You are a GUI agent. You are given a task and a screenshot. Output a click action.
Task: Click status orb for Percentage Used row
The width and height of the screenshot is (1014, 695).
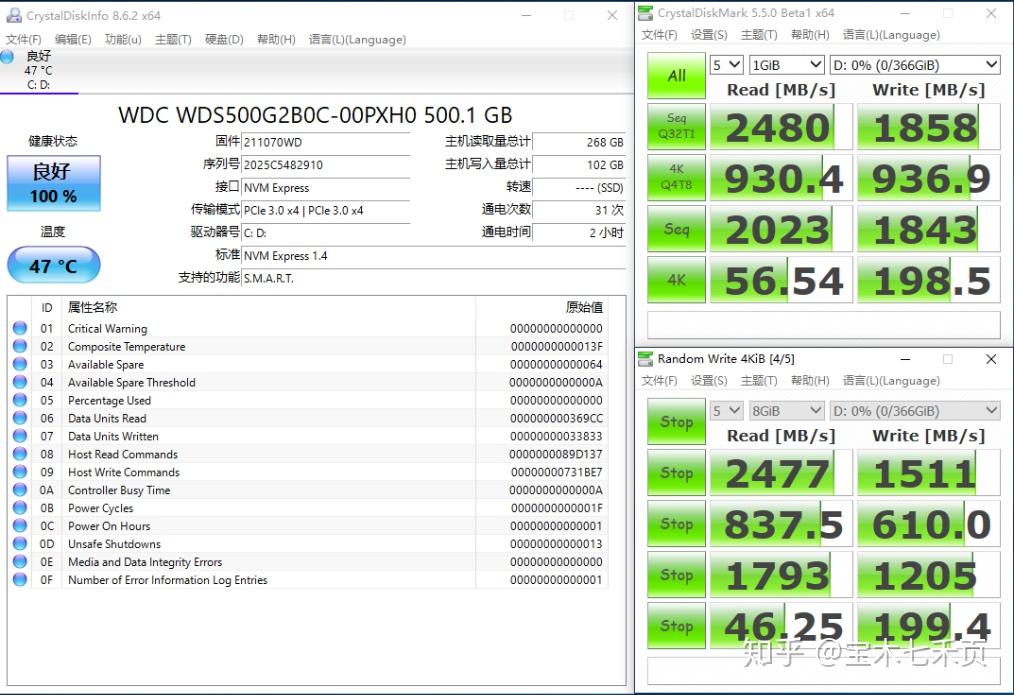20,400
